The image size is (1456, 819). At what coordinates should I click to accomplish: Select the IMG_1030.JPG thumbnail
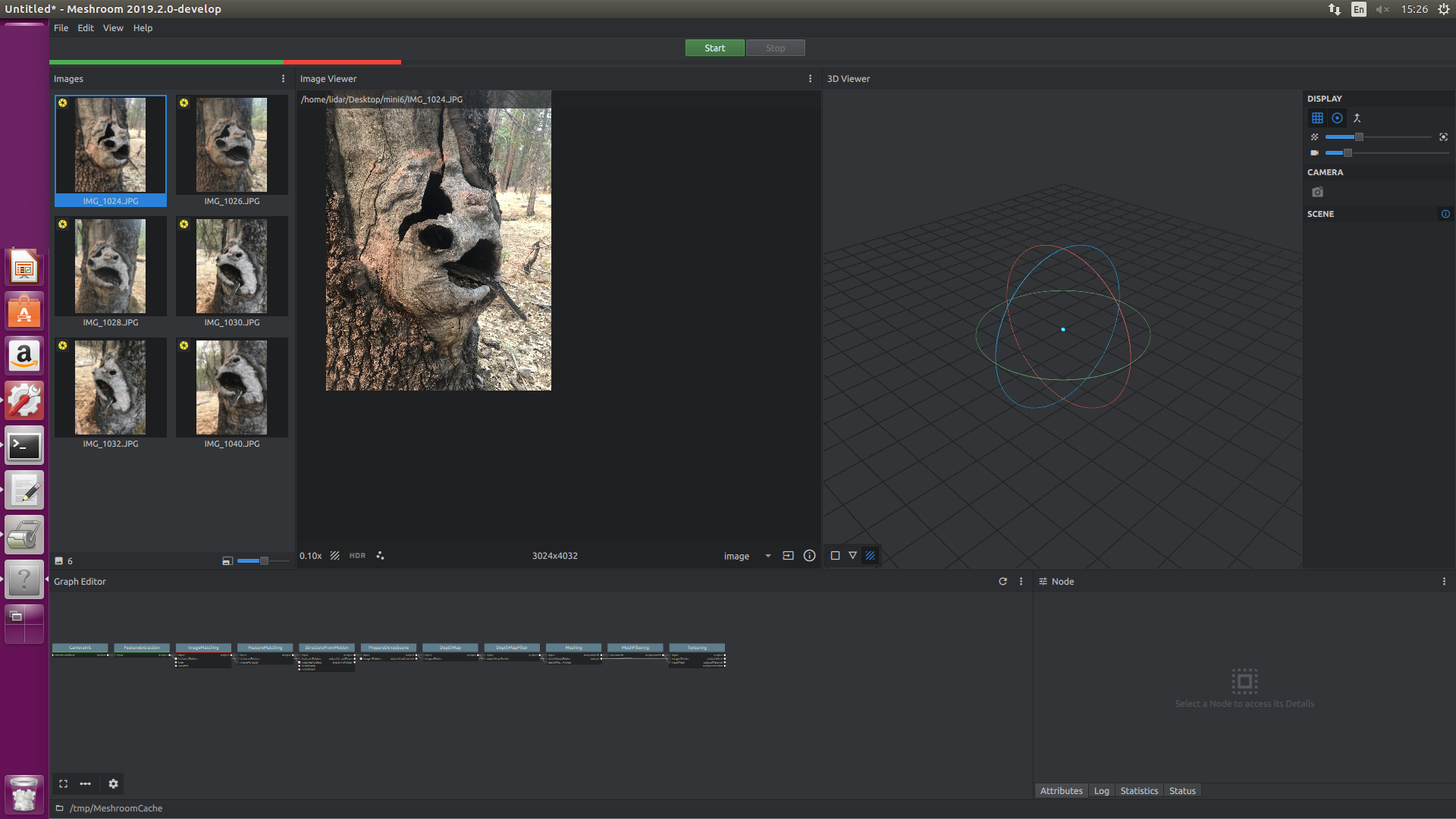pos(231,265)
